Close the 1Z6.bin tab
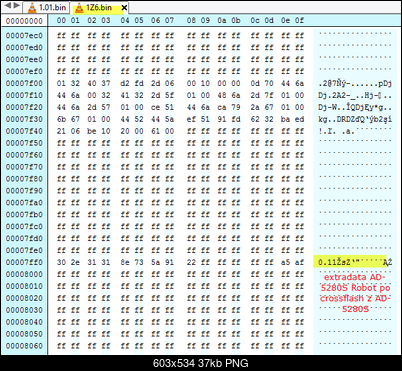402x371 pixels. (x=124, y=7)
